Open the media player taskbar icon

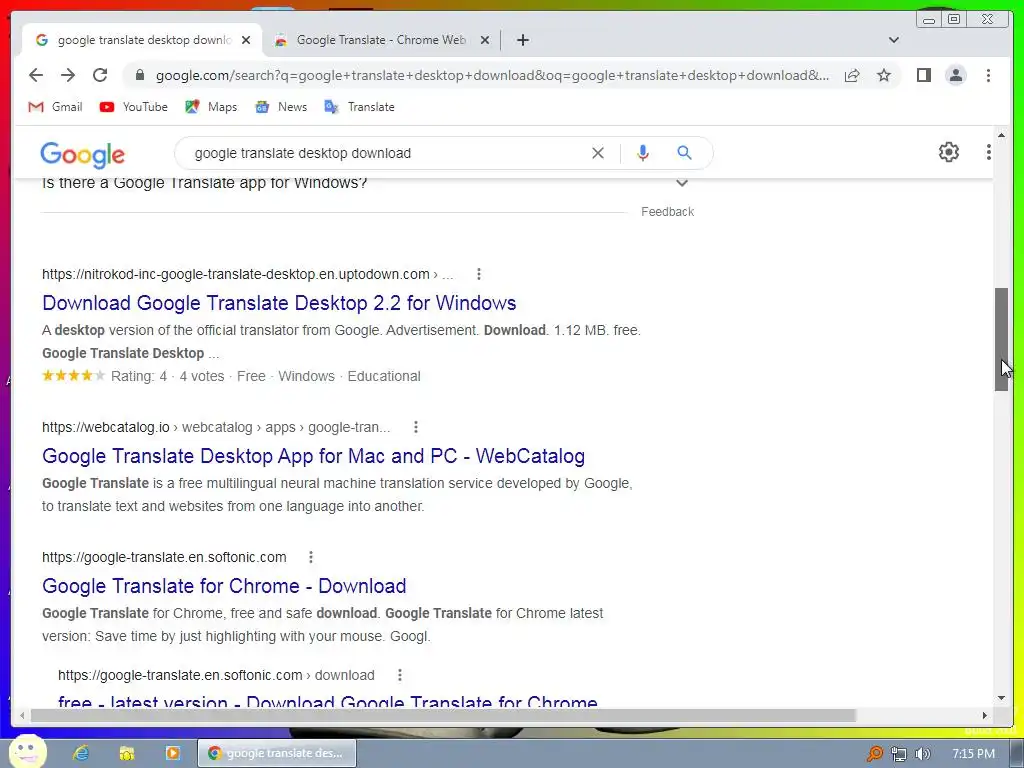[172, 753]
